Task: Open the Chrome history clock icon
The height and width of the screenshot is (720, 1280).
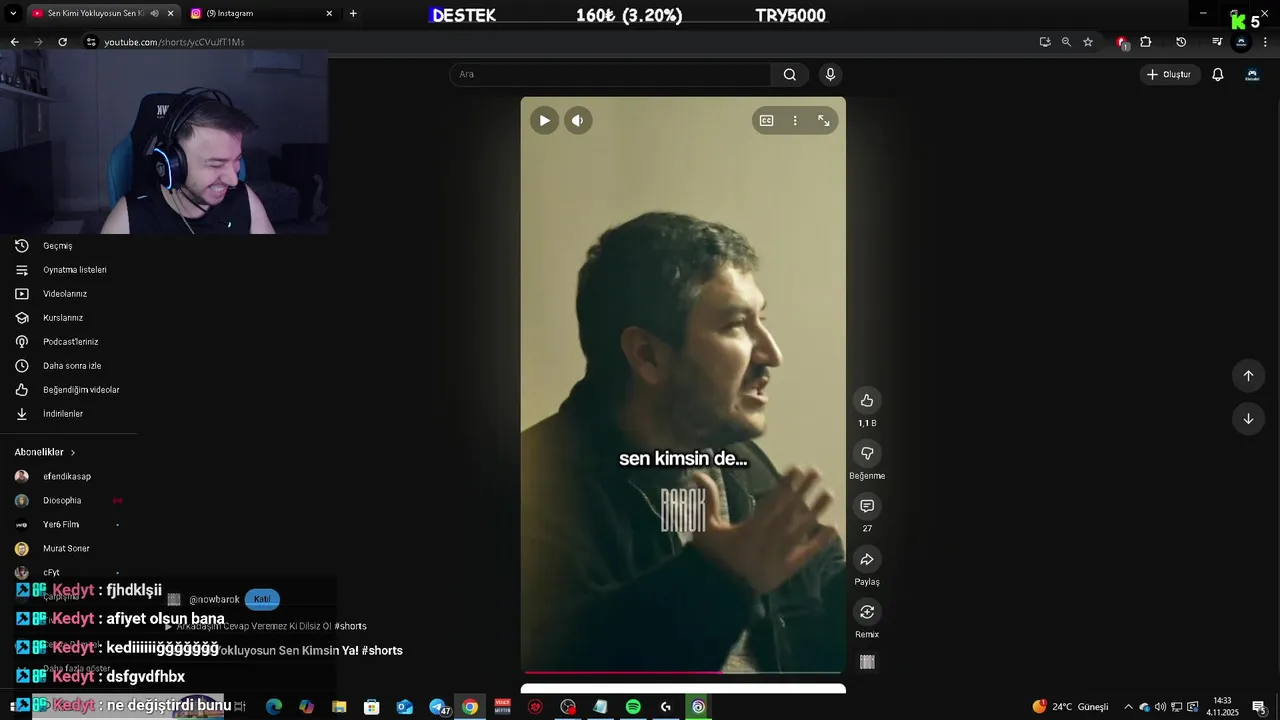Action: click(1181, 42)
